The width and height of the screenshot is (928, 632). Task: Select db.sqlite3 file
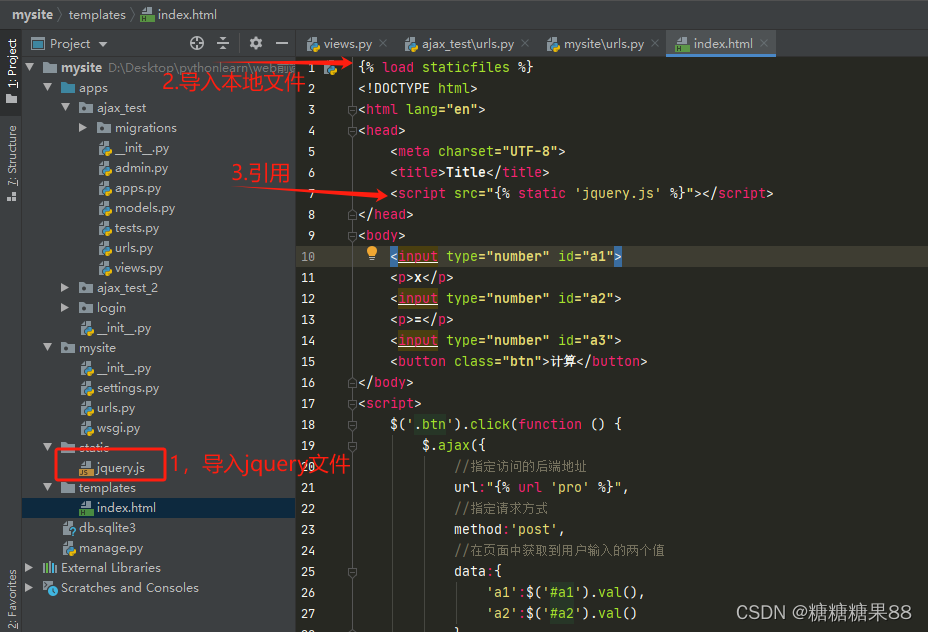[99, 528]
